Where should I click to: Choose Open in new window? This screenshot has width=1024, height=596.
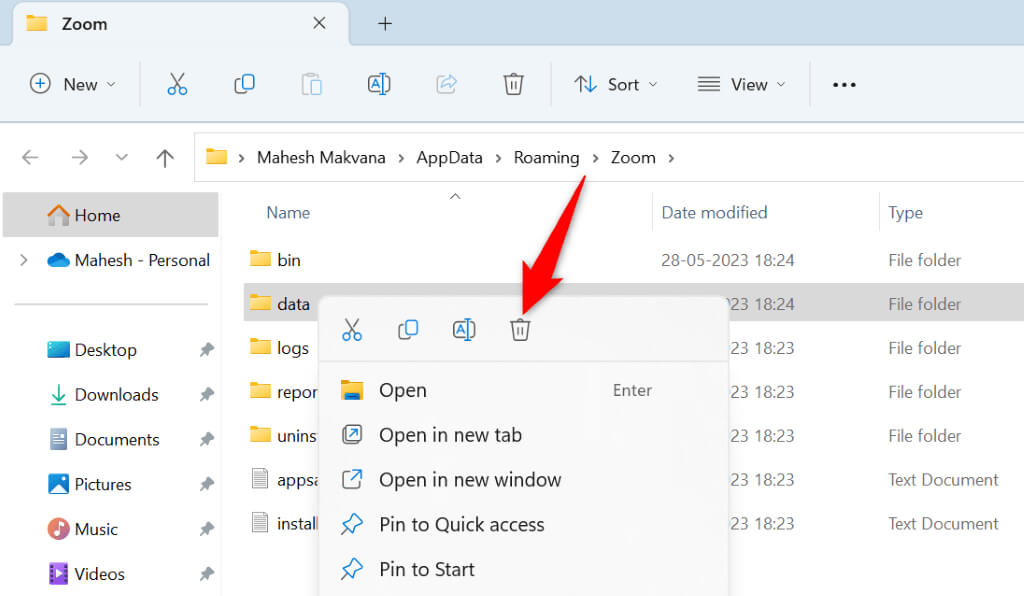coord(523,480)
